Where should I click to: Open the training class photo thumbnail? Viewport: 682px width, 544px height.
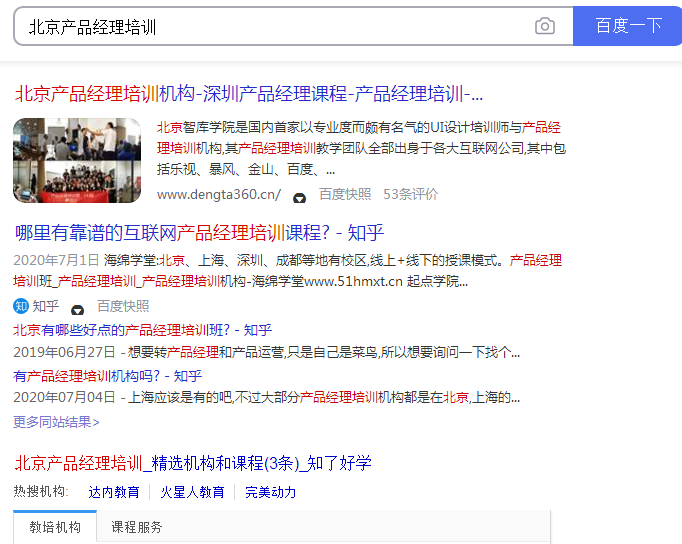(77, 160)
